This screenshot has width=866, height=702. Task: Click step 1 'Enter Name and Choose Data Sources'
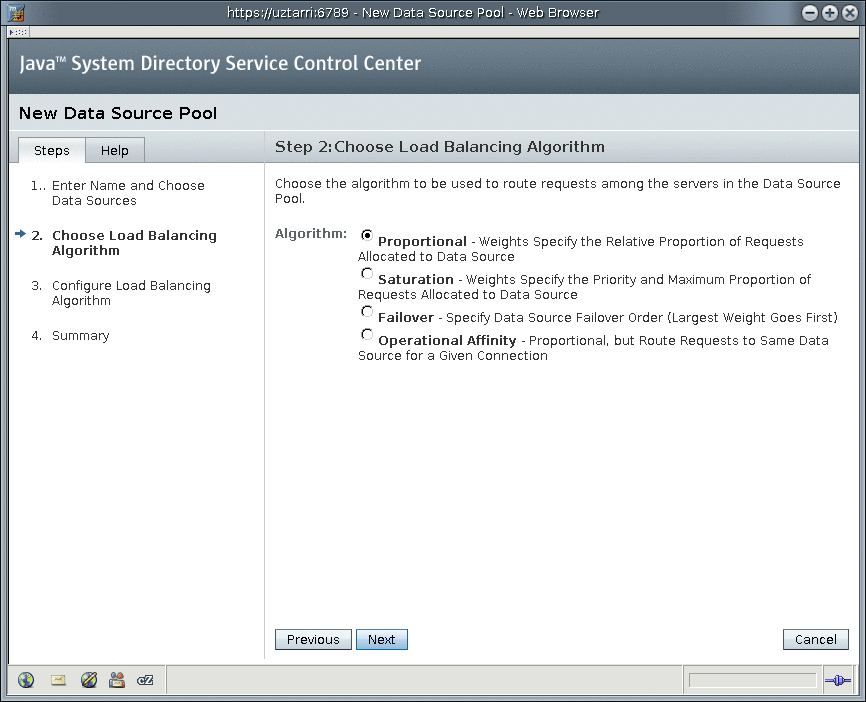tap(128, 193)
